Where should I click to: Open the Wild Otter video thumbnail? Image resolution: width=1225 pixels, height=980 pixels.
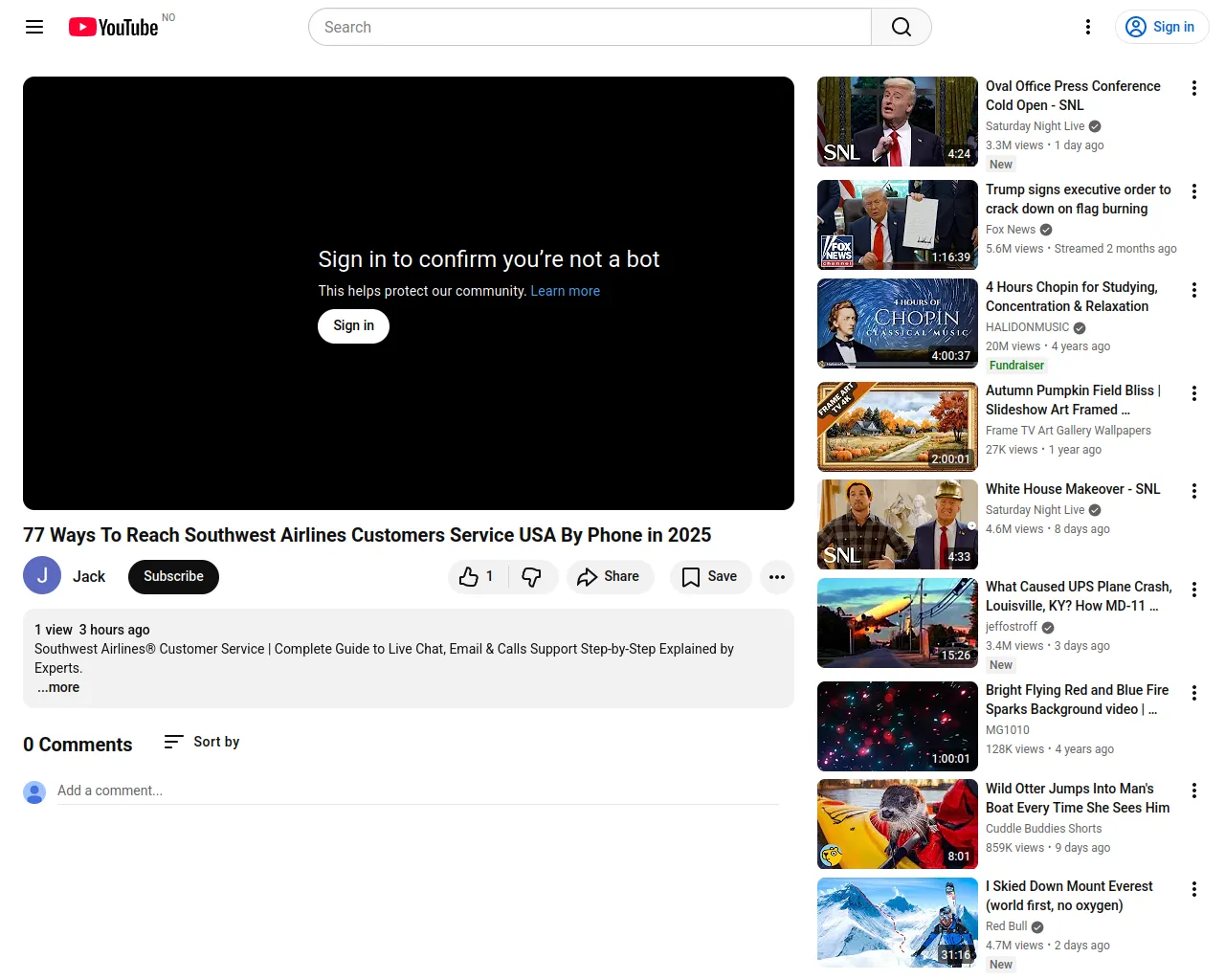pyautogui.click(x=897, y=824)
